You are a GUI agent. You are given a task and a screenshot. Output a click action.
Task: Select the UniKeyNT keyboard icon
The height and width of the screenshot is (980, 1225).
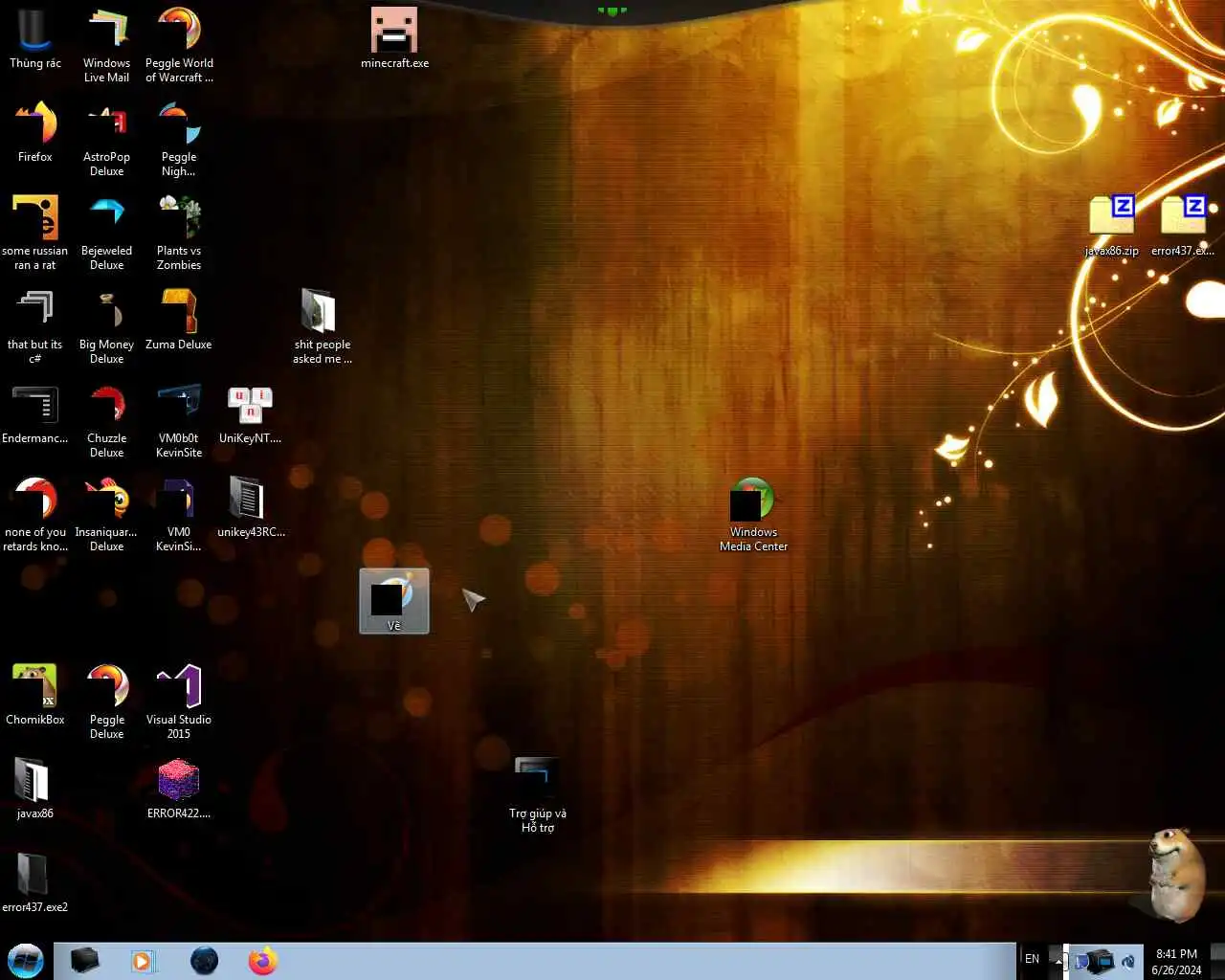click(250, 413)
